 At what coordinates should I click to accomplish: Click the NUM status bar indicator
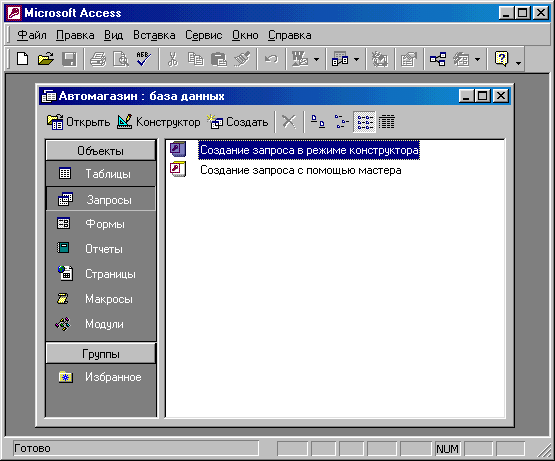[x=447, y=449]
